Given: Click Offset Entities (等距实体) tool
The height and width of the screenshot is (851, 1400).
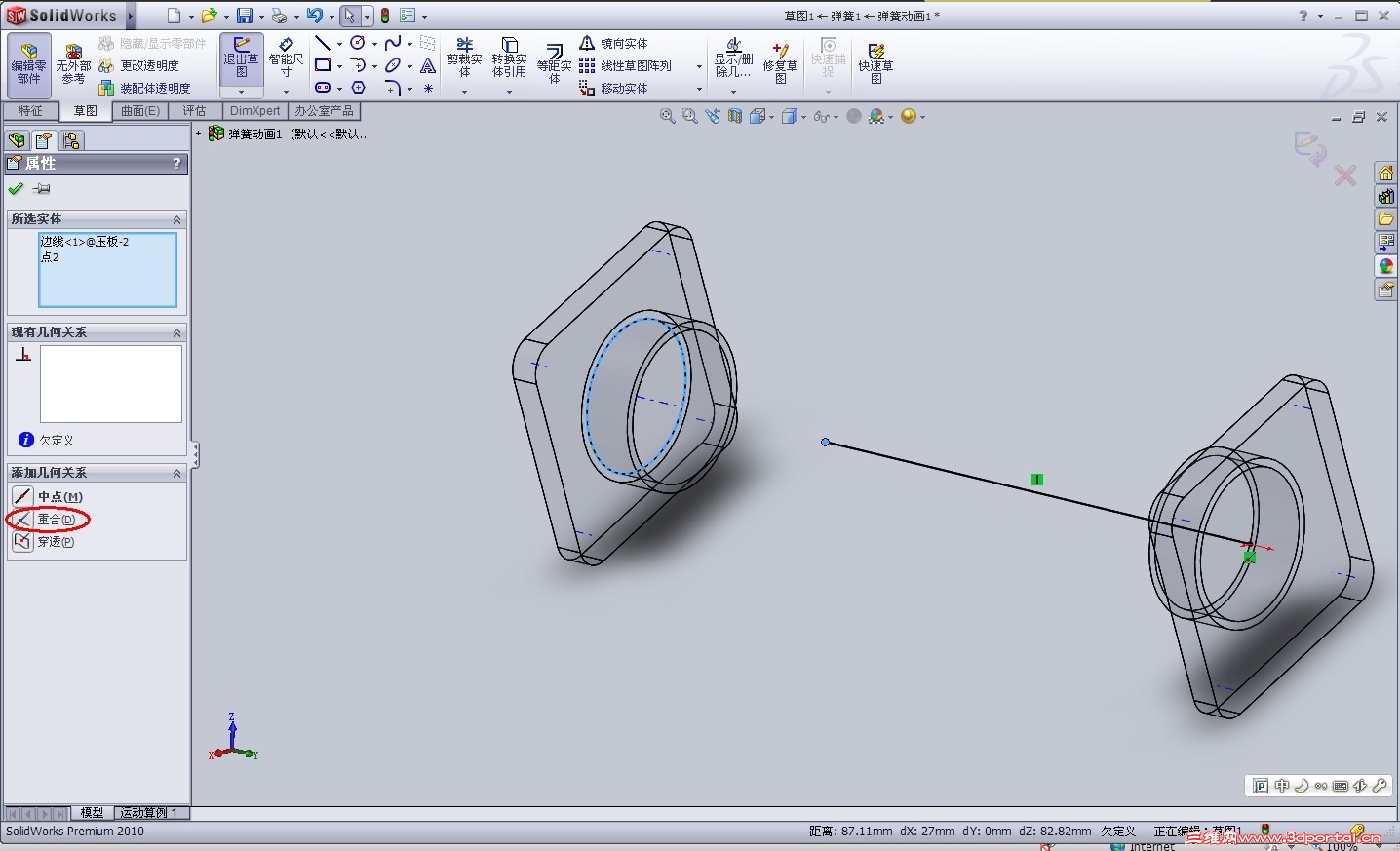Looking at the screenshot, I should pos(554,64).
